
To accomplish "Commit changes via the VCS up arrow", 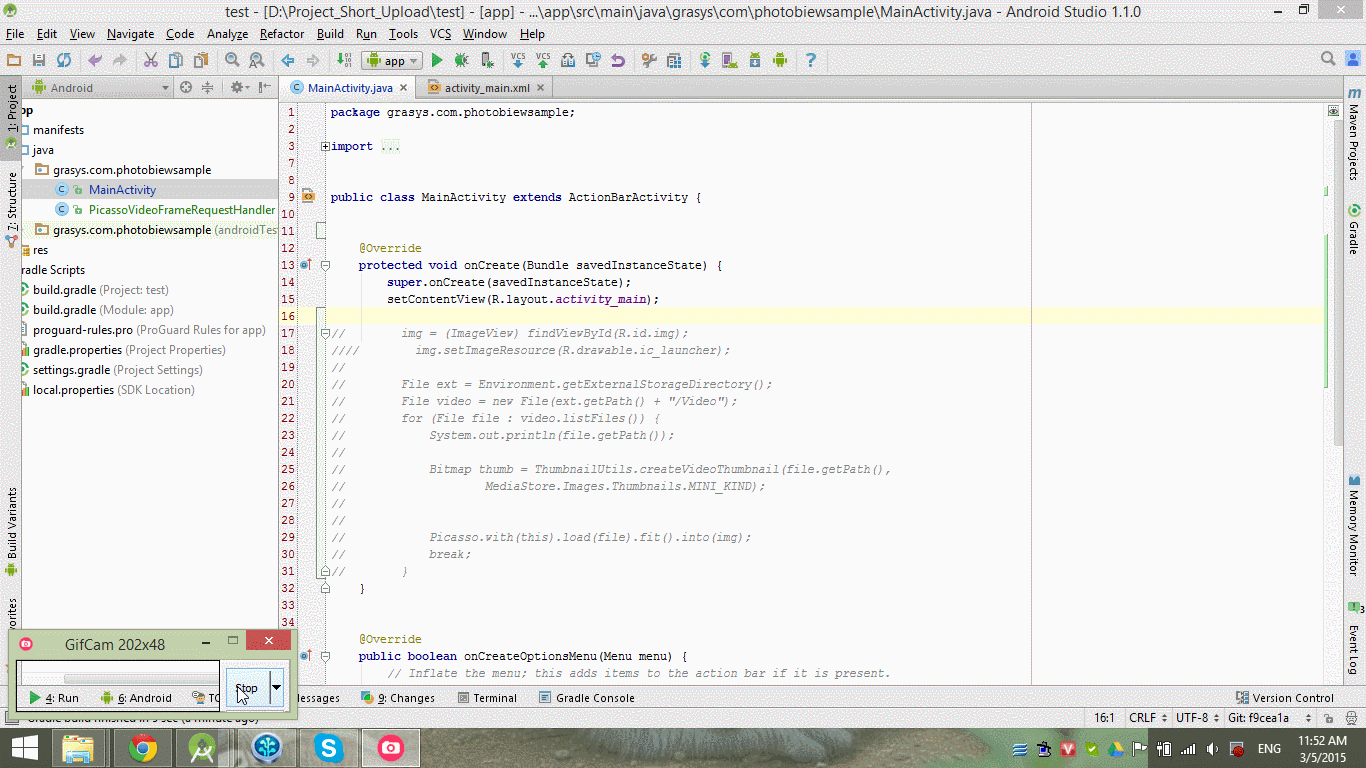I will coord(542,60).
